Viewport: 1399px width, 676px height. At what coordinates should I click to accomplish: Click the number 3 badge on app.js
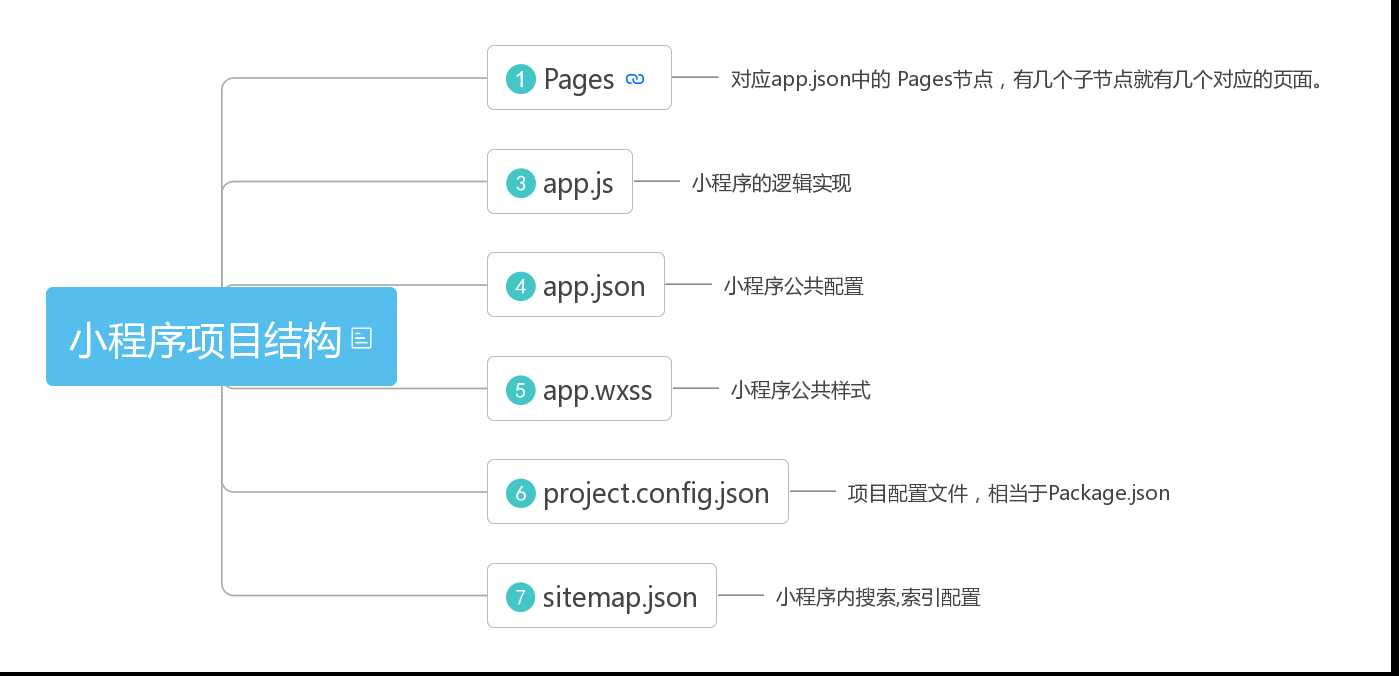[x=521, y=183]
